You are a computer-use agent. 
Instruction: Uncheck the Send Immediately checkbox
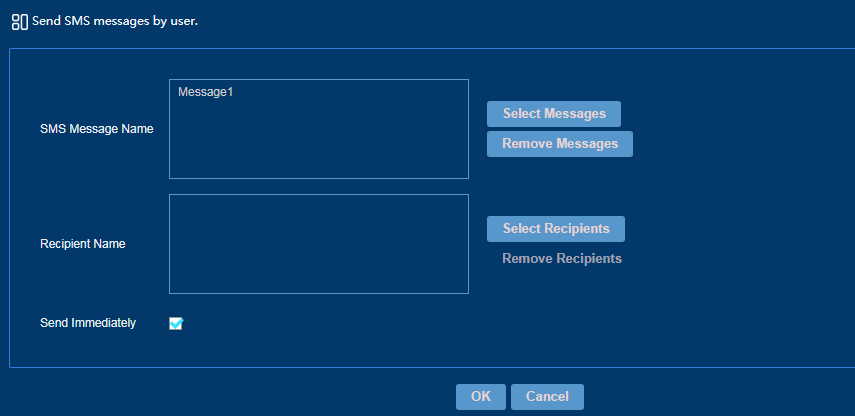[x=176, y=324]
